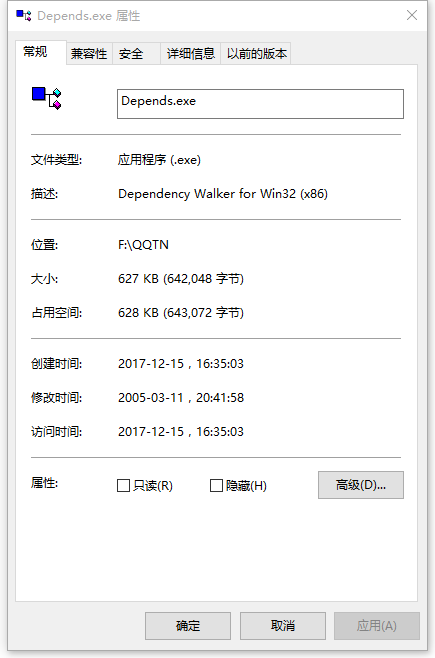Toggle the 隐藏(H) hidden checkbox
This screenshot has height=658, width=435.
pyautogui.click(x=216, y=486)
